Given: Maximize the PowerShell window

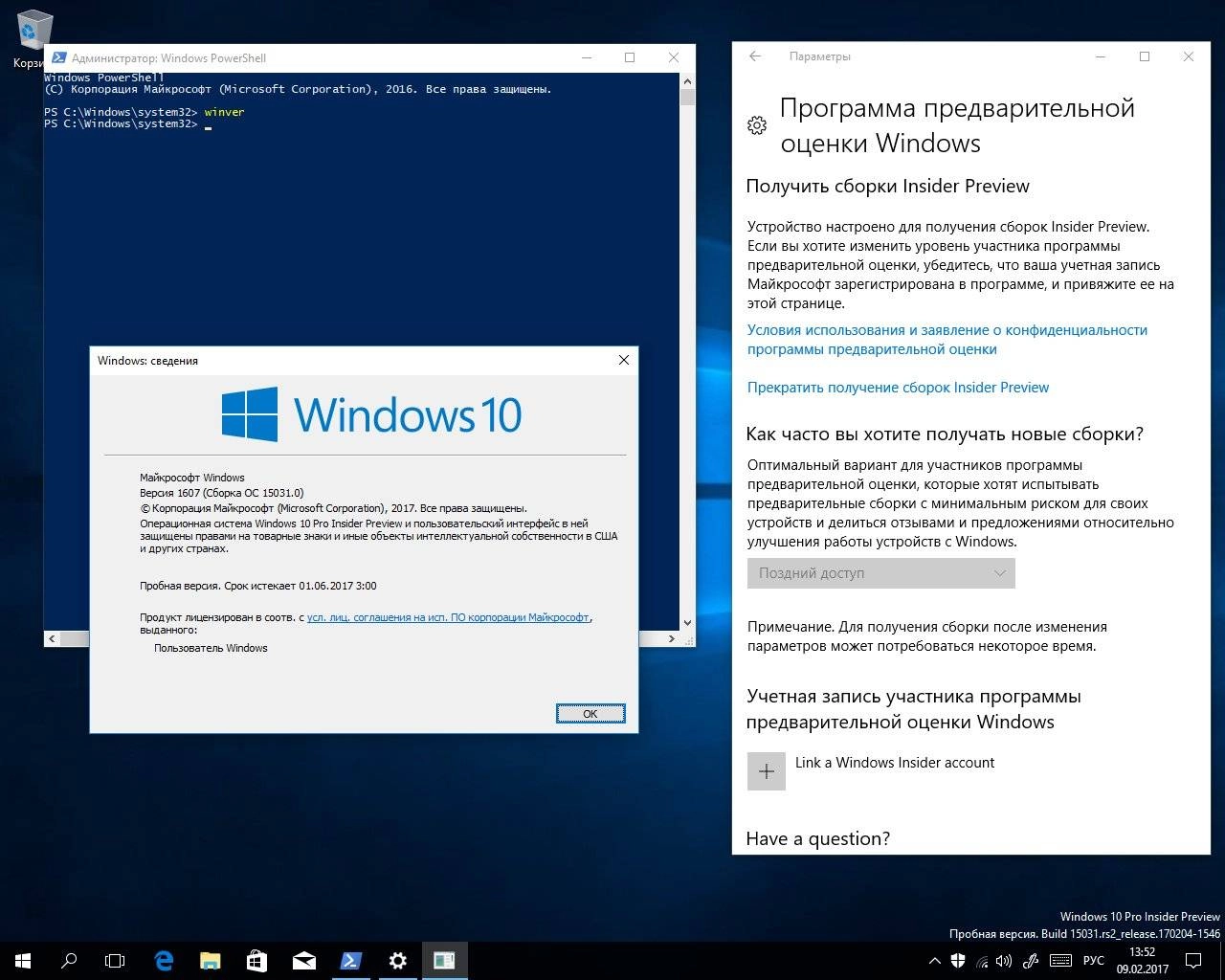Looking at the screenshot, I should tap(630, 57).
